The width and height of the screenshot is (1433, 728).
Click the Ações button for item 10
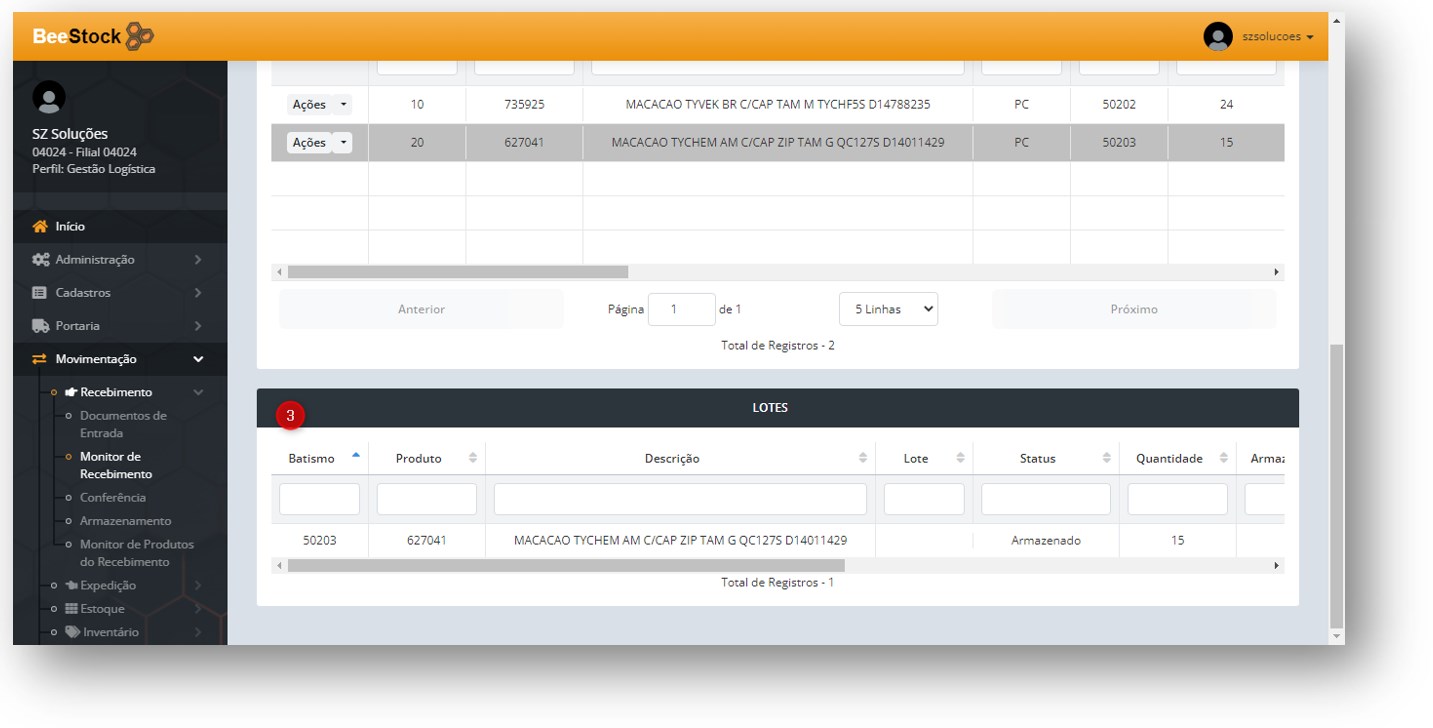click(308, 105)
